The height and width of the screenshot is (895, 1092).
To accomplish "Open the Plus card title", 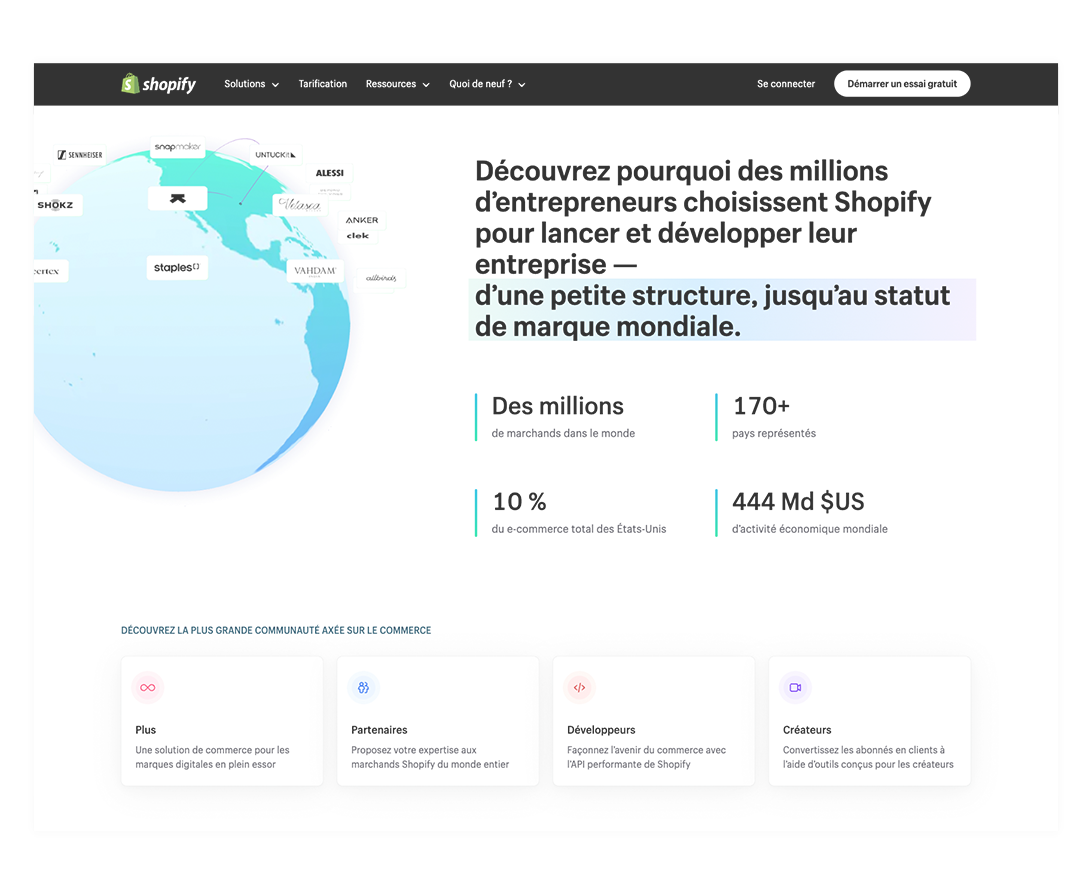I will (x=146, y=730).
